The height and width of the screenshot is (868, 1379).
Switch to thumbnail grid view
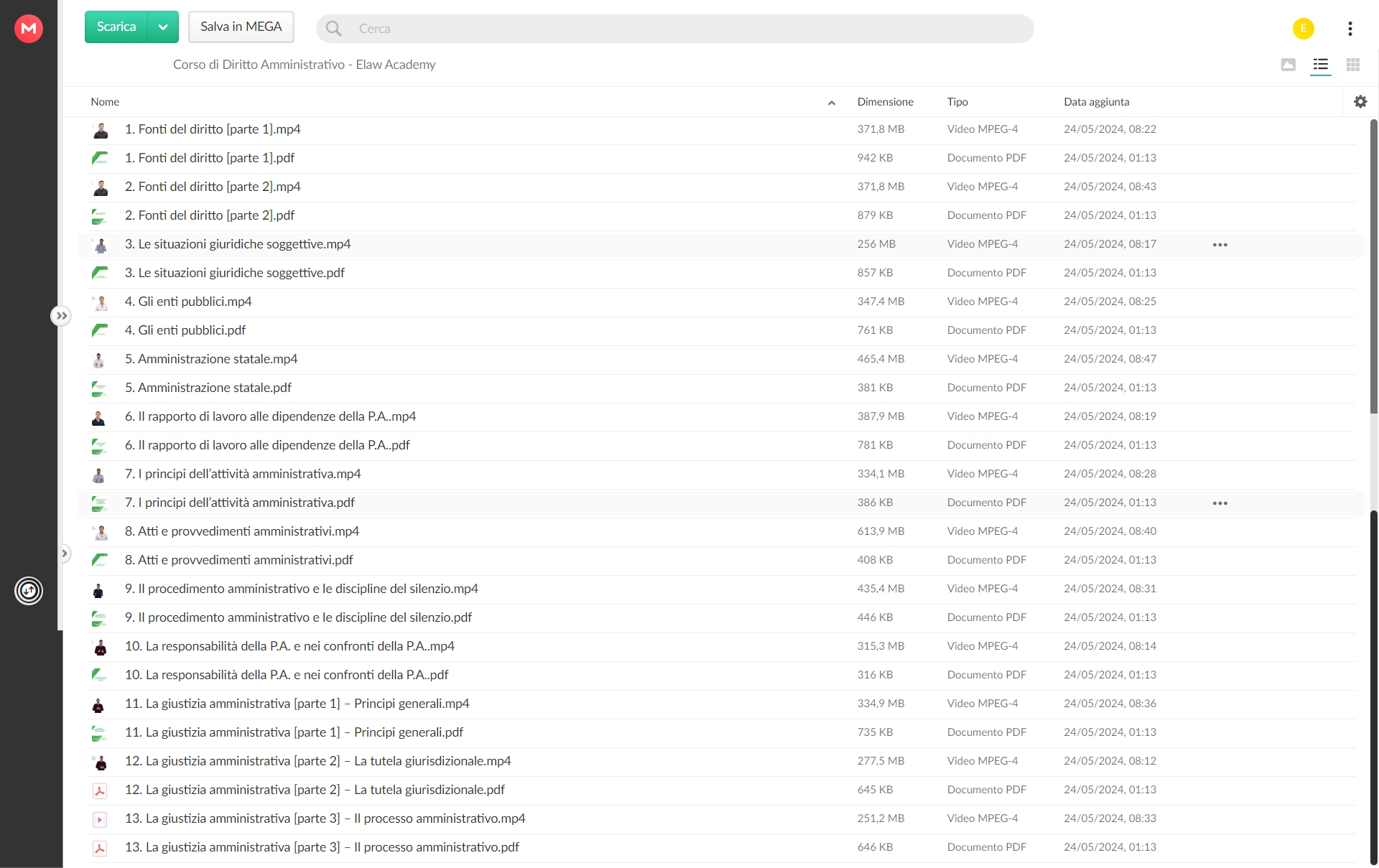click(1353, 65)
